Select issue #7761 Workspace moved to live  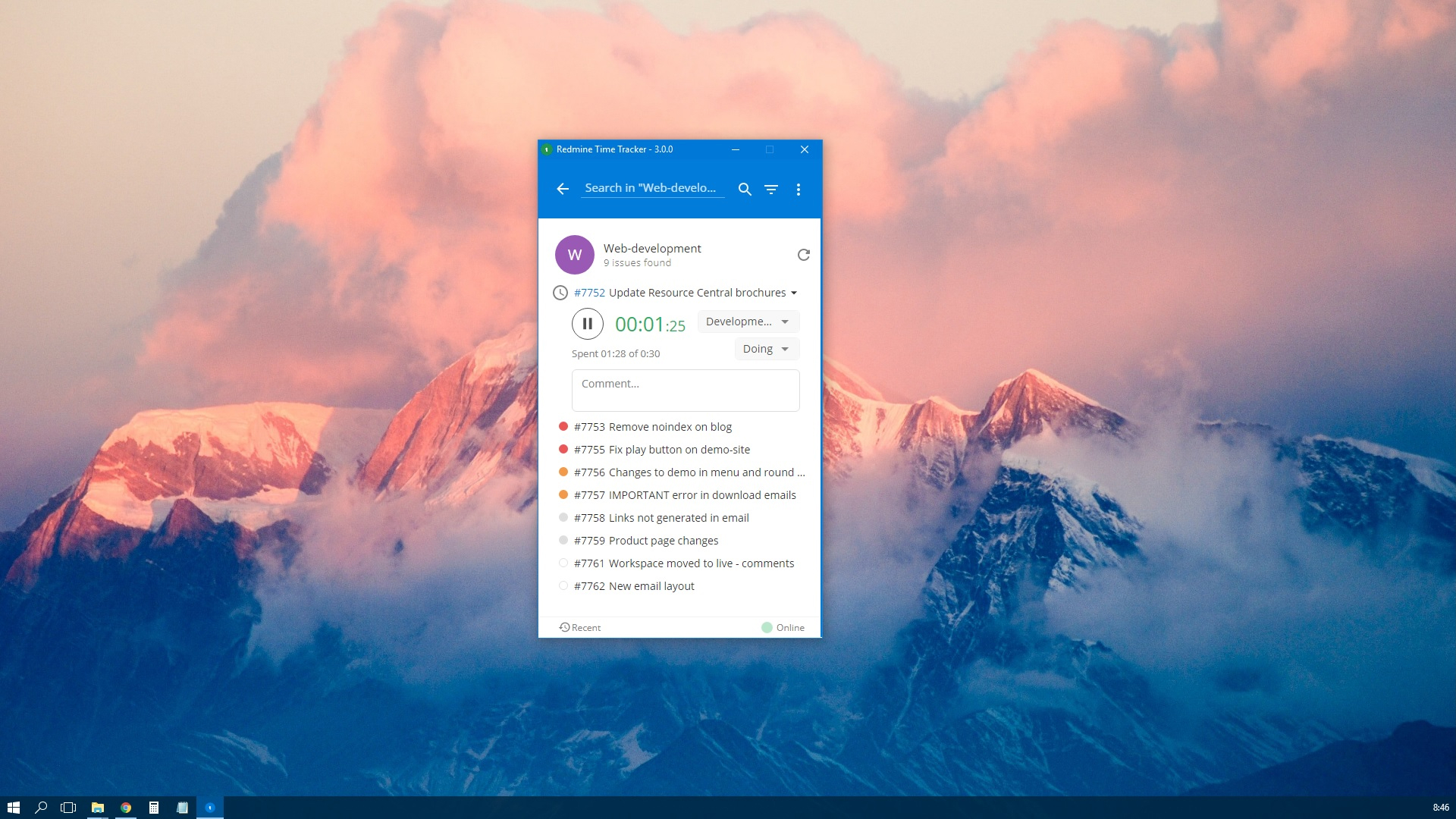pyautogui.click(x=684, y=563)
